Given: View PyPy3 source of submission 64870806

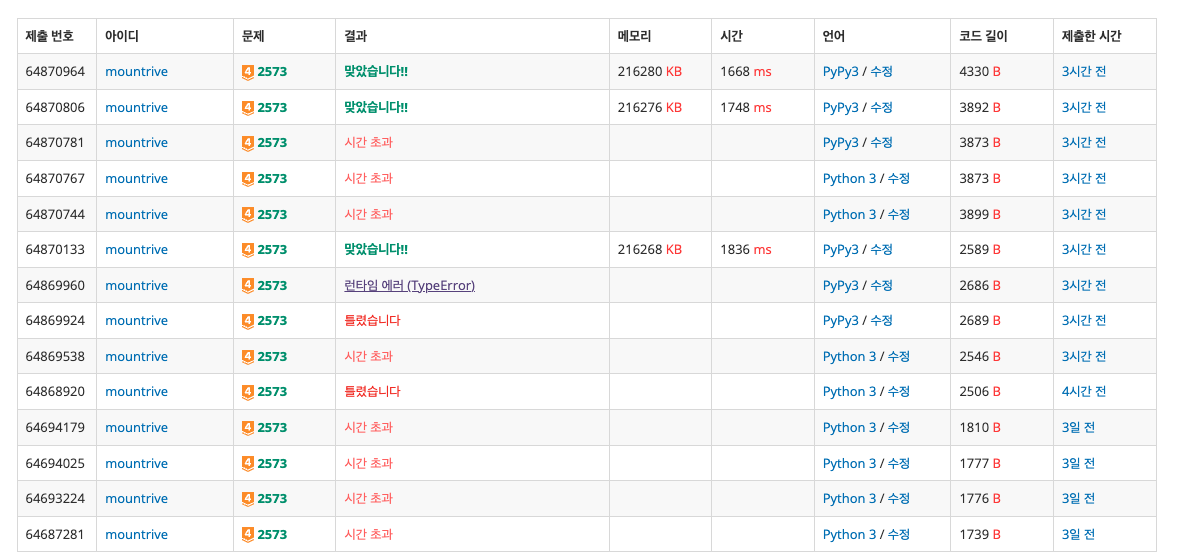Looking at the screenshot, I should [840, 107].
